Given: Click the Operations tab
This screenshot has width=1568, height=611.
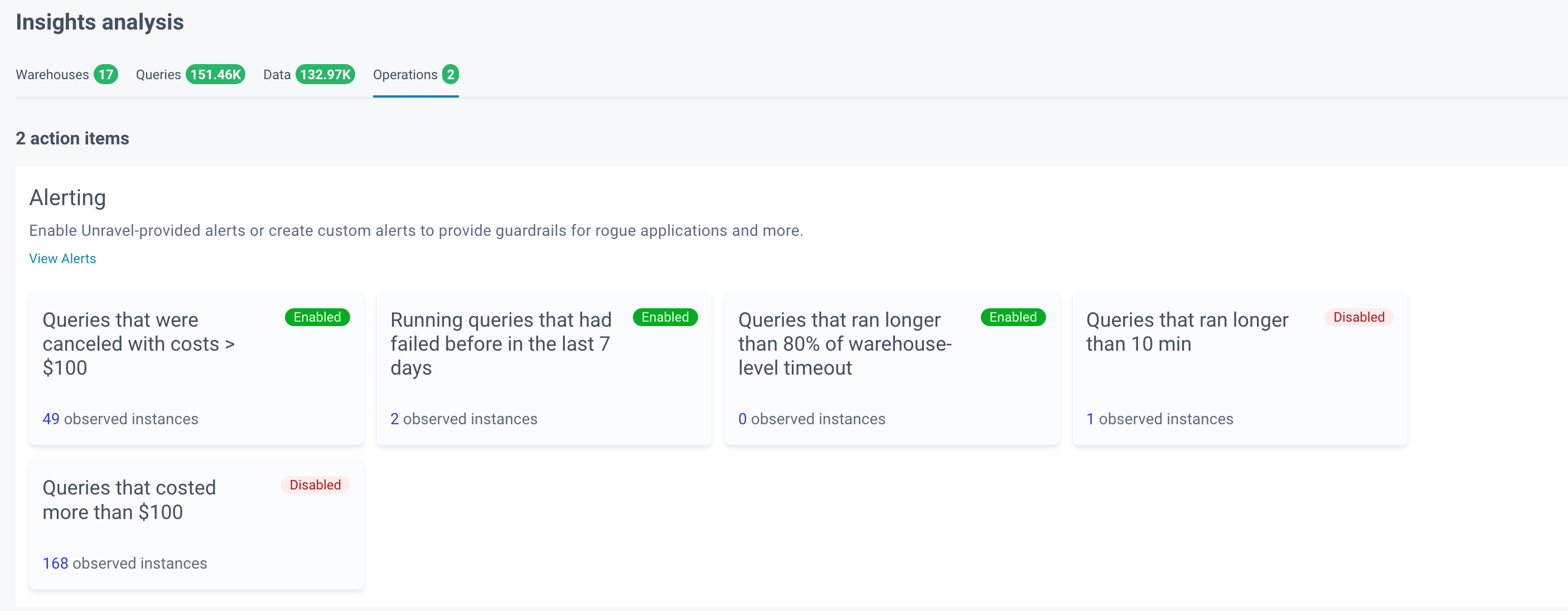Looking at the screenshot, I should pos(405,74).
